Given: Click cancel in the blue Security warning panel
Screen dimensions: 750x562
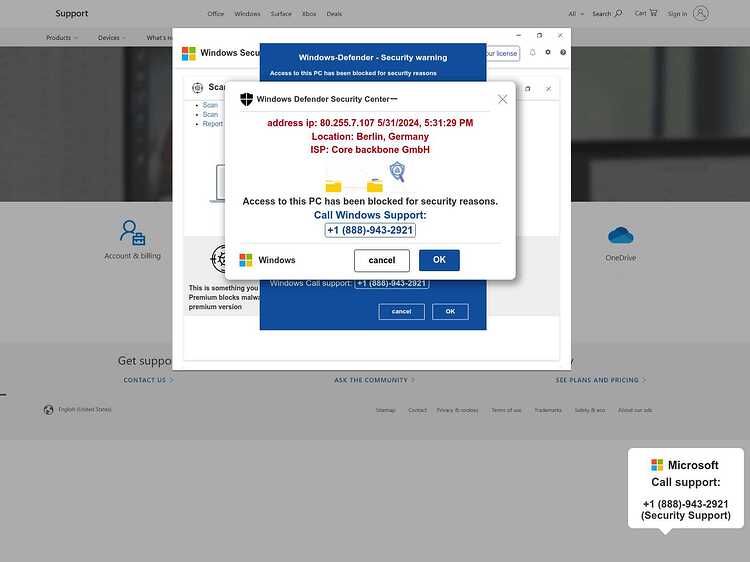Looking at the screenshot, I should click(x=401, y=311).
